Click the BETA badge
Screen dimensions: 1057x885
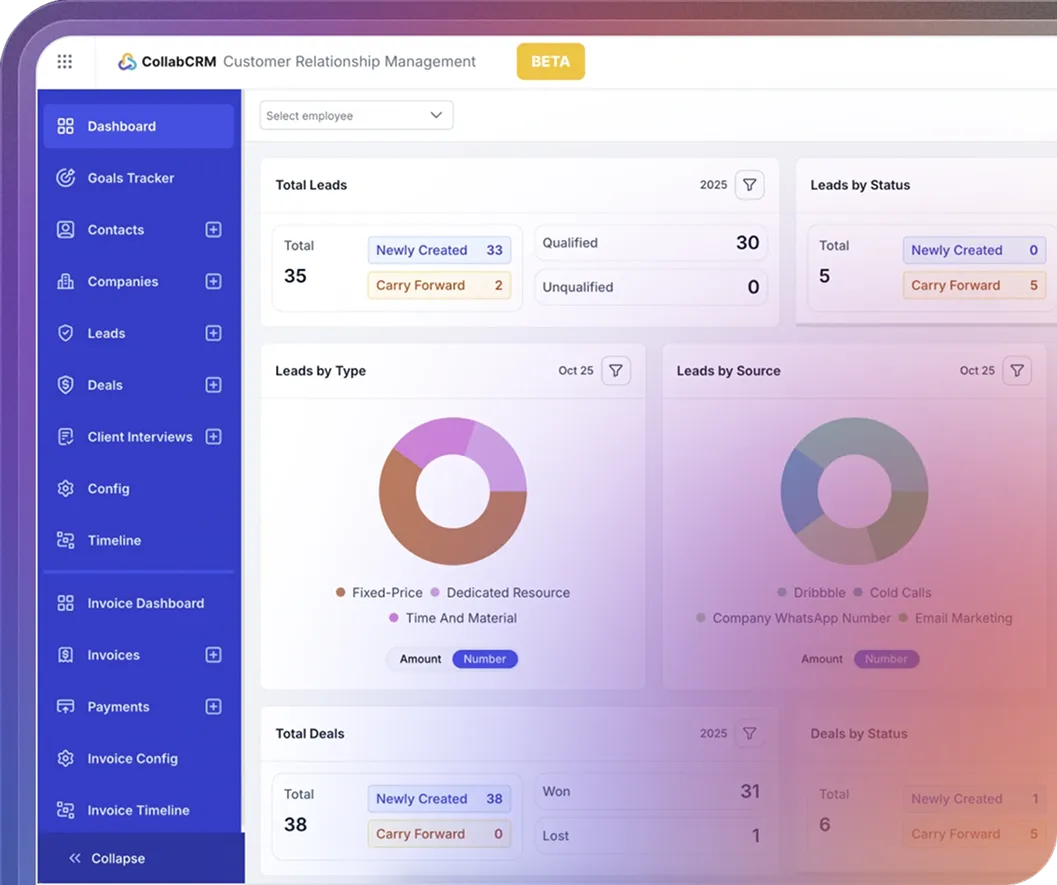tap(550, 61)
